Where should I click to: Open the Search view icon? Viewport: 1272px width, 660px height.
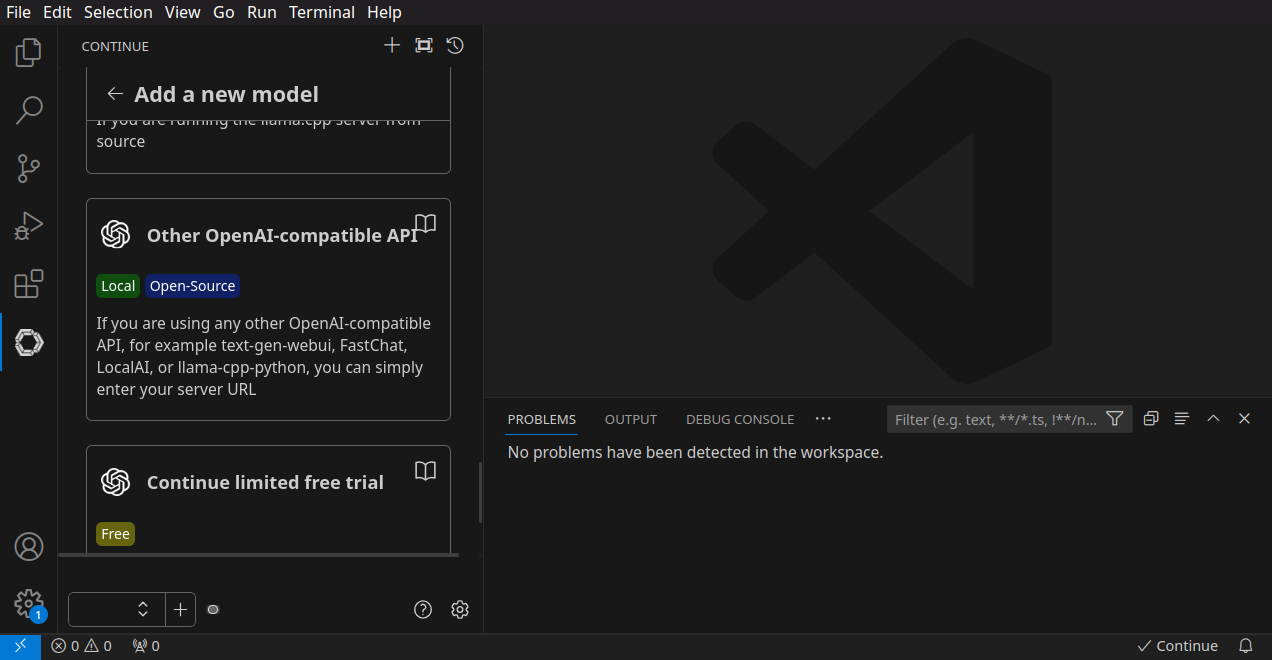[x=29, y=110]
